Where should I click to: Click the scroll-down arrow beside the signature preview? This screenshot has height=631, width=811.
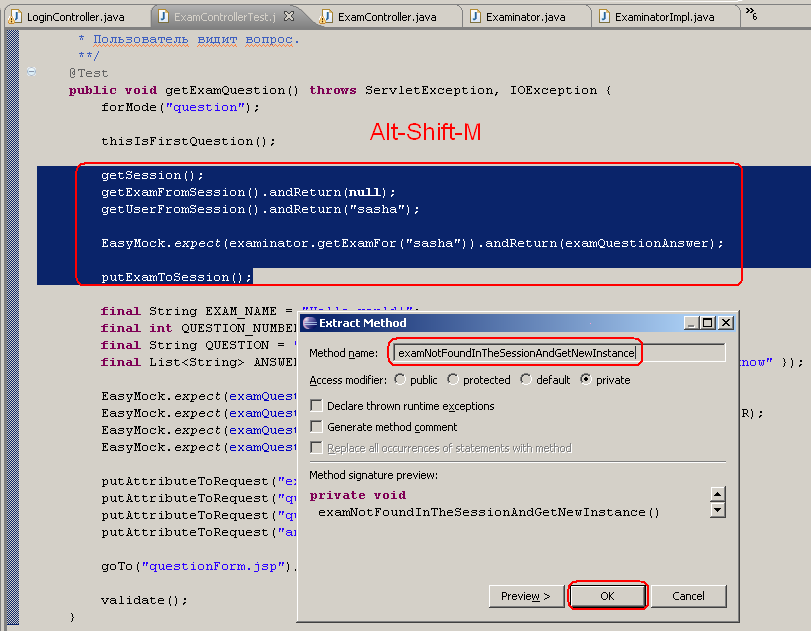pyautogui.click(x=717, y=509)
